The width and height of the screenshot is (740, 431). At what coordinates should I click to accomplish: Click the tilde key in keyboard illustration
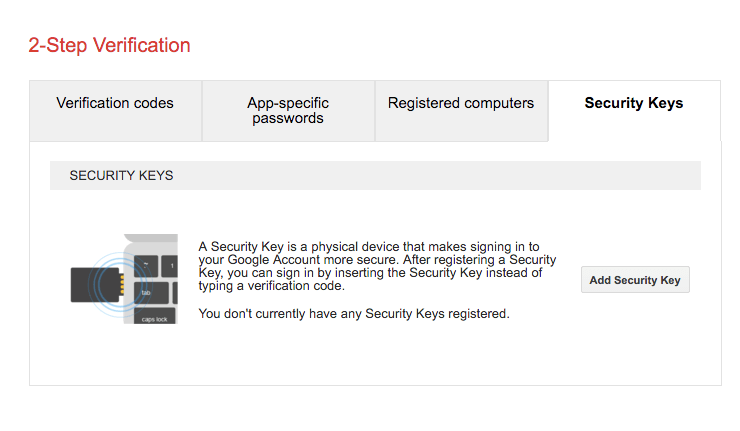tap(146, 266)
